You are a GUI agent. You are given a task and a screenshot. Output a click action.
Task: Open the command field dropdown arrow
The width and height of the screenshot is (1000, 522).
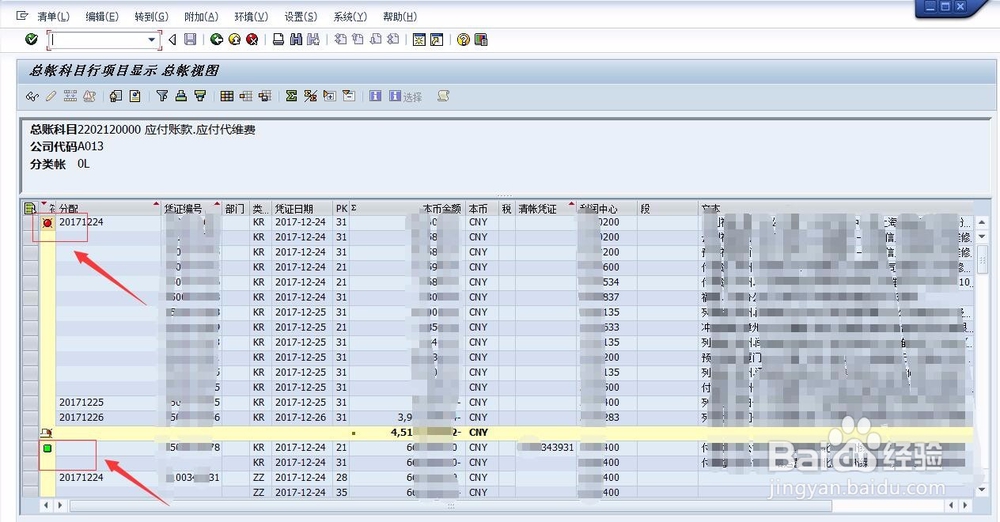[152, 40]
